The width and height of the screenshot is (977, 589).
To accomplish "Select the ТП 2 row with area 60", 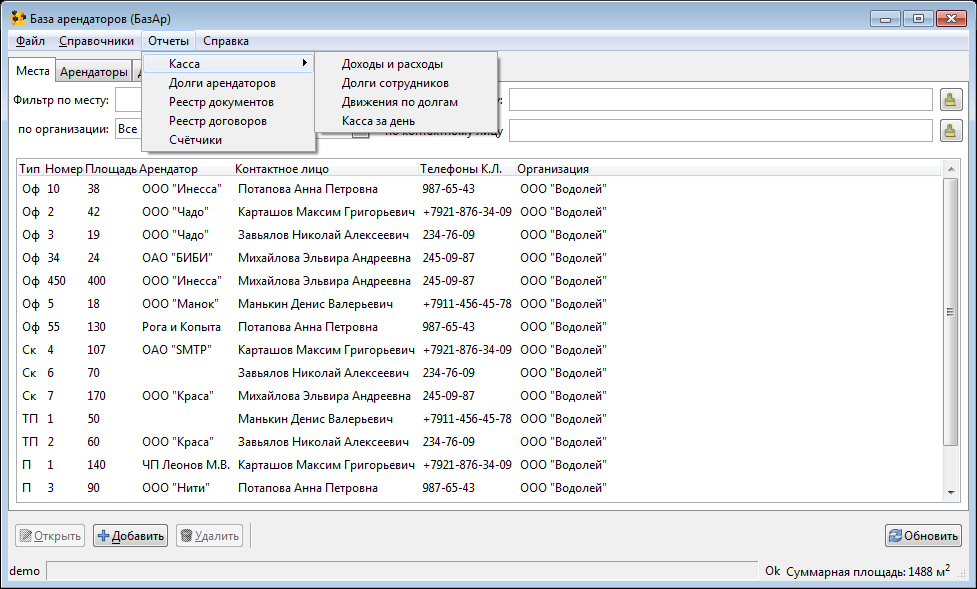I will (x=480, y=442).
